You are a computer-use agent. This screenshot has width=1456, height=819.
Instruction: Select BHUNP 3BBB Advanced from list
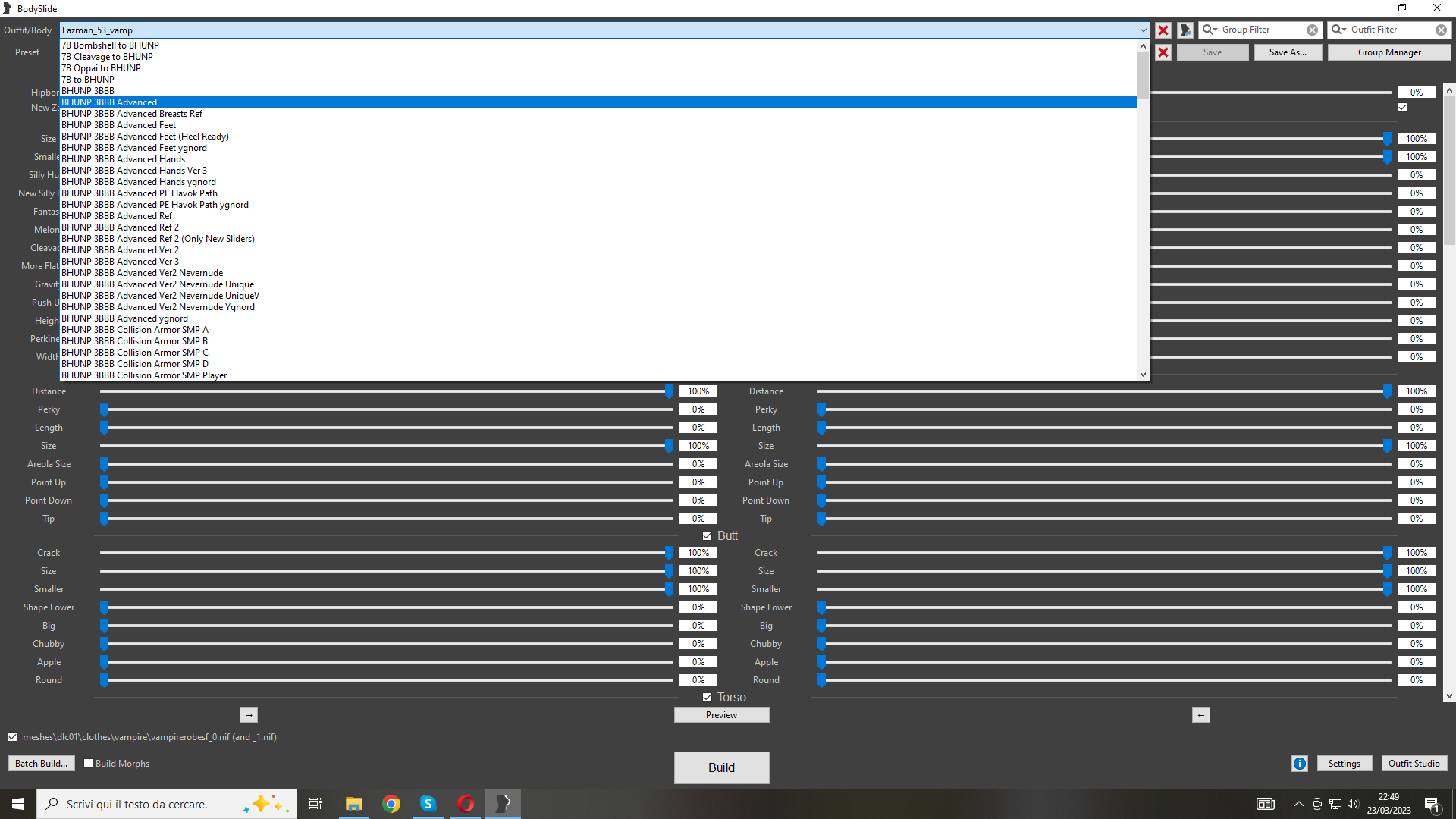(108, 102)
